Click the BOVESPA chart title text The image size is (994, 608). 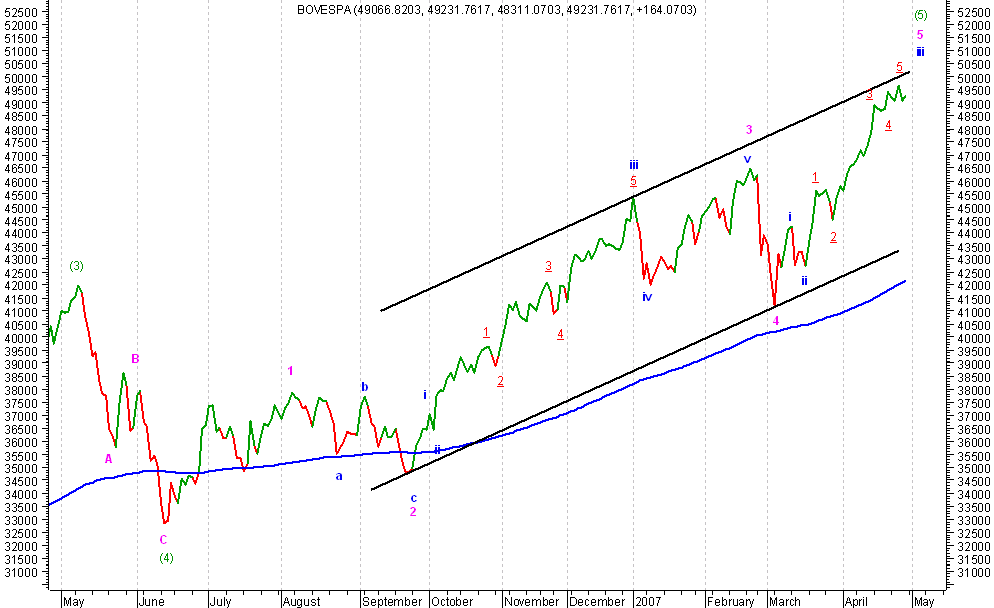pos(496,10)
